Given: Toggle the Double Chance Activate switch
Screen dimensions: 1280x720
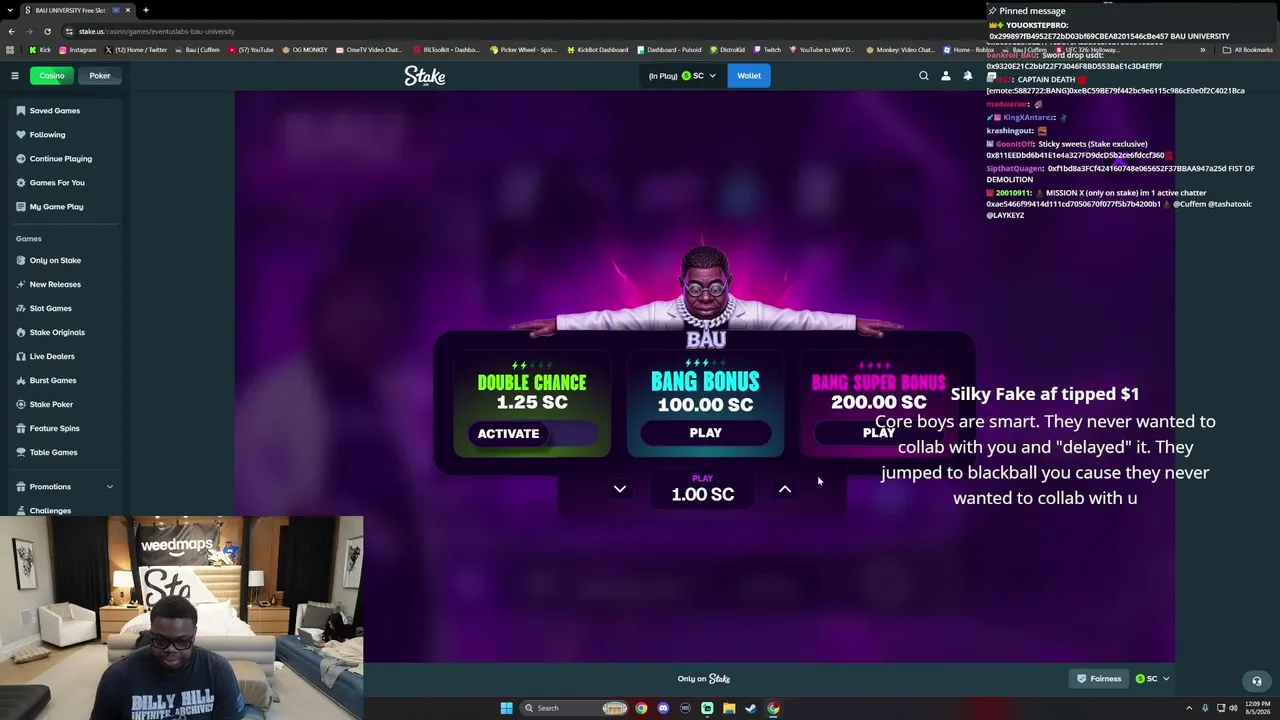Looking at the screenshot, I should (532, 434).
